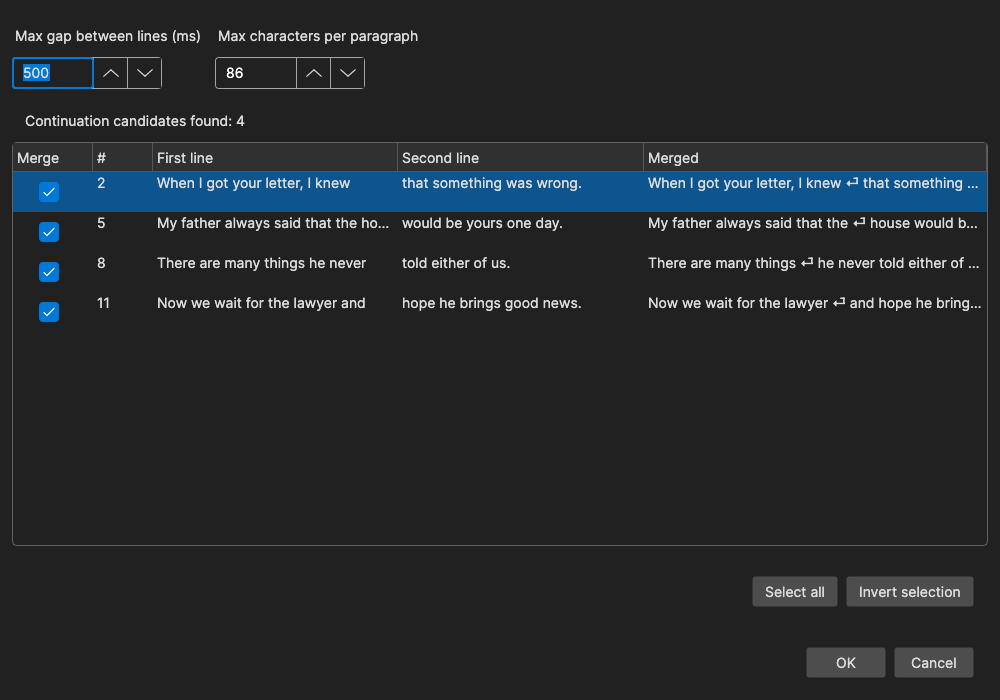Click the max gap field showing 500
1000x700 pixels.
[x=53, y=73]
